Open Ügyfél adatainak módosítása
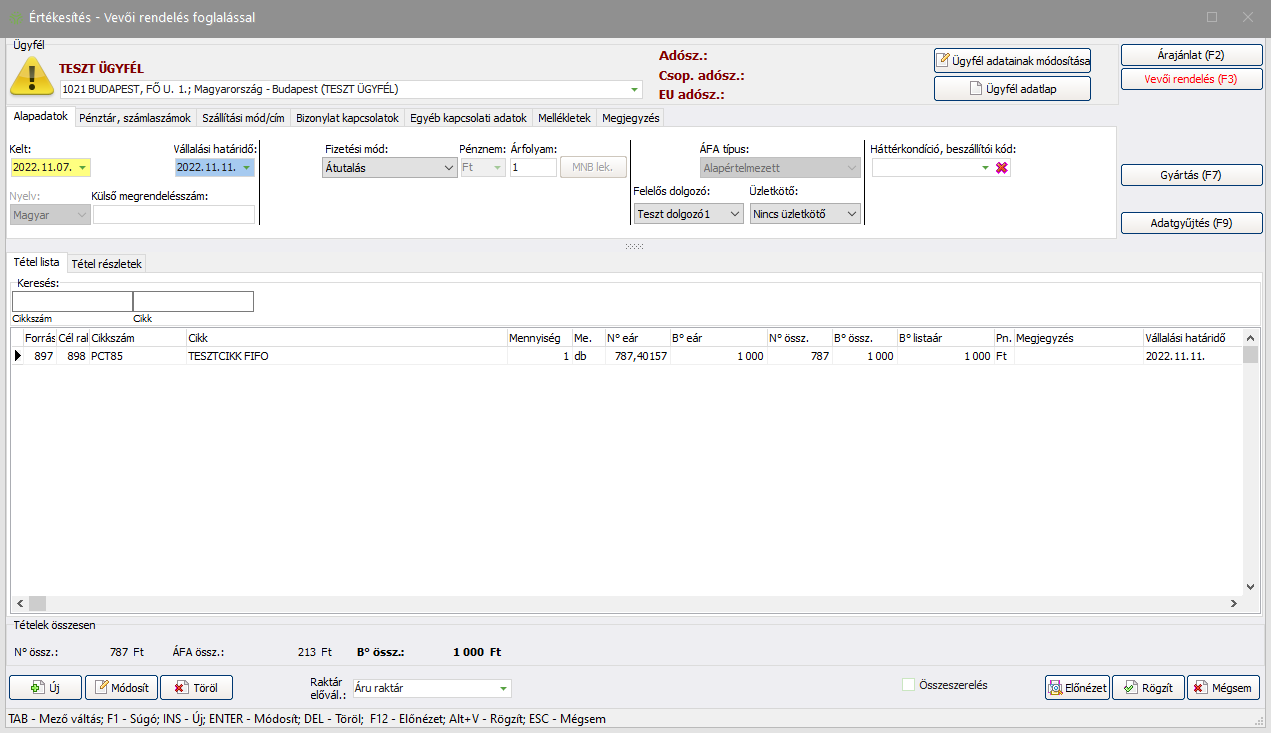Image resolution: width=1271 pixels, height=733 pixels. coord(1012,61)
